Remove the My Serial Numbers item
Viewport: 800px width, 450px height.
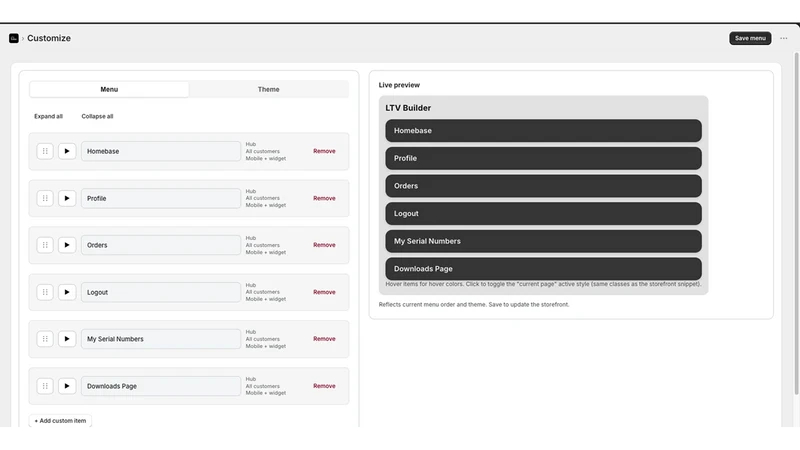[x=324, y=339]
